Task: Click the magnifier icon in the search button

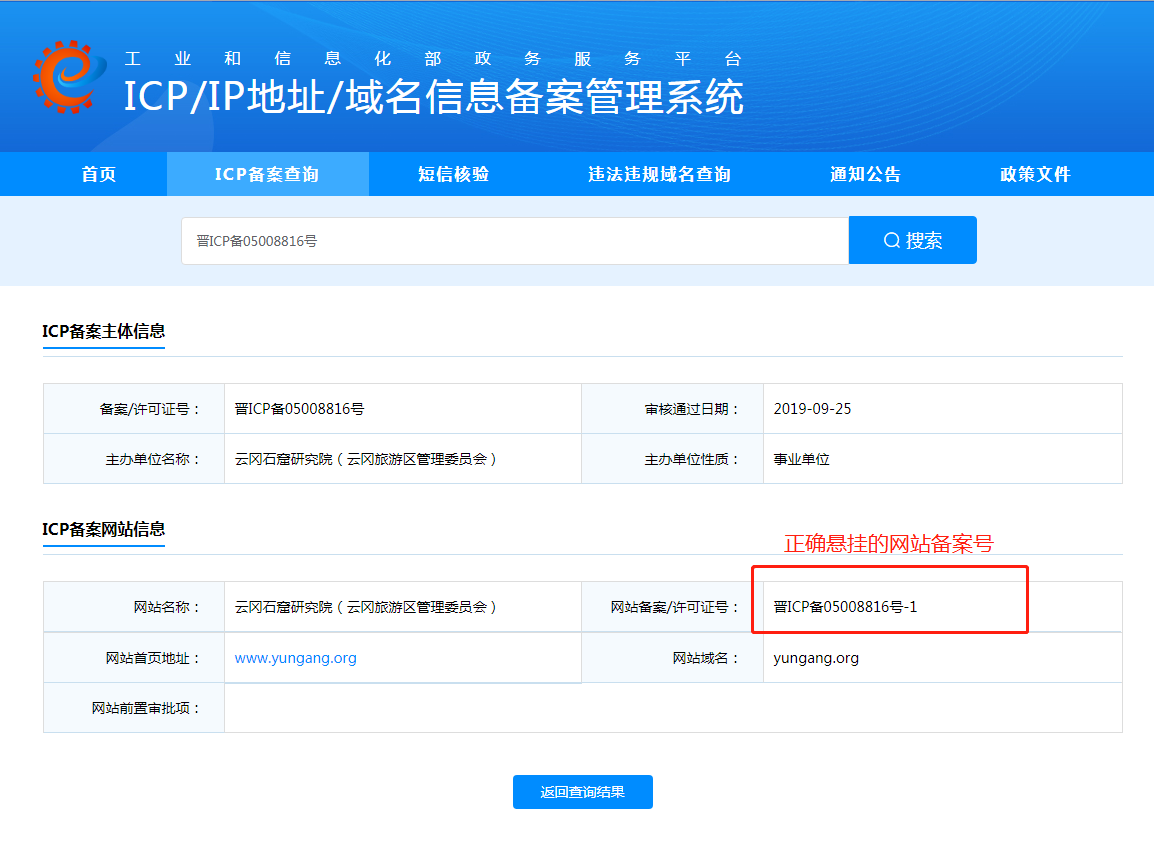Action: [x=891, y=241]
